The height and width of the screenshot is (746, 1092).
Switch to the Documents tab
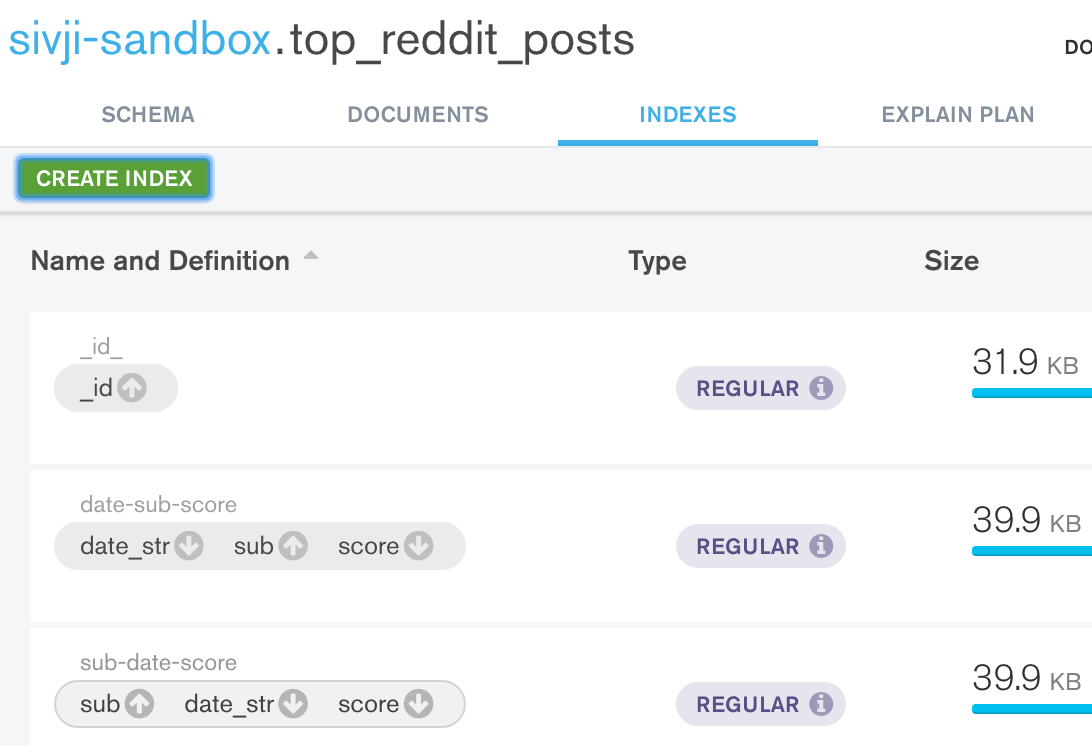418,115
